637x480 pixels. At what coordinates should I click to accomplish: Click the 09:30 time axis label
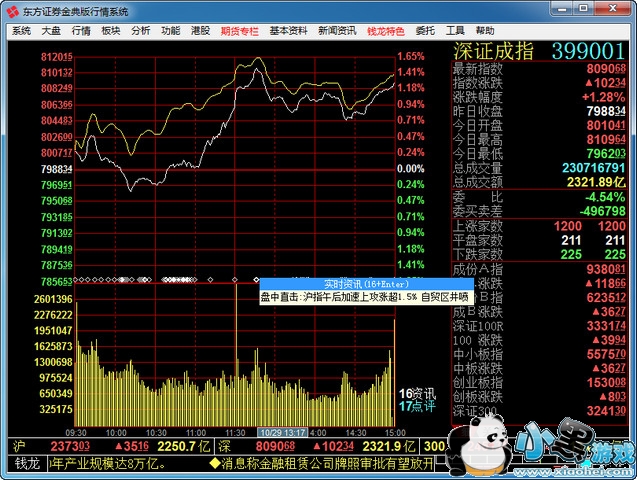pyautogui.click(x=76, y=433)
